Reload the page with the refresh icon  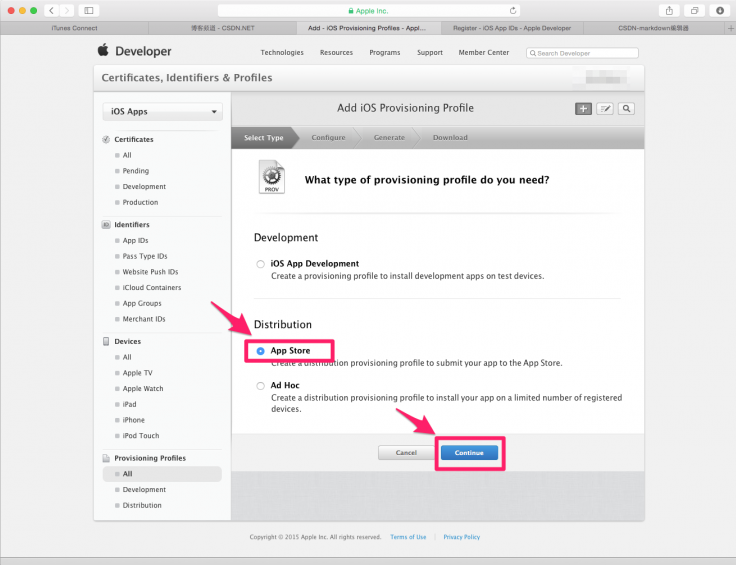[513, 10]
